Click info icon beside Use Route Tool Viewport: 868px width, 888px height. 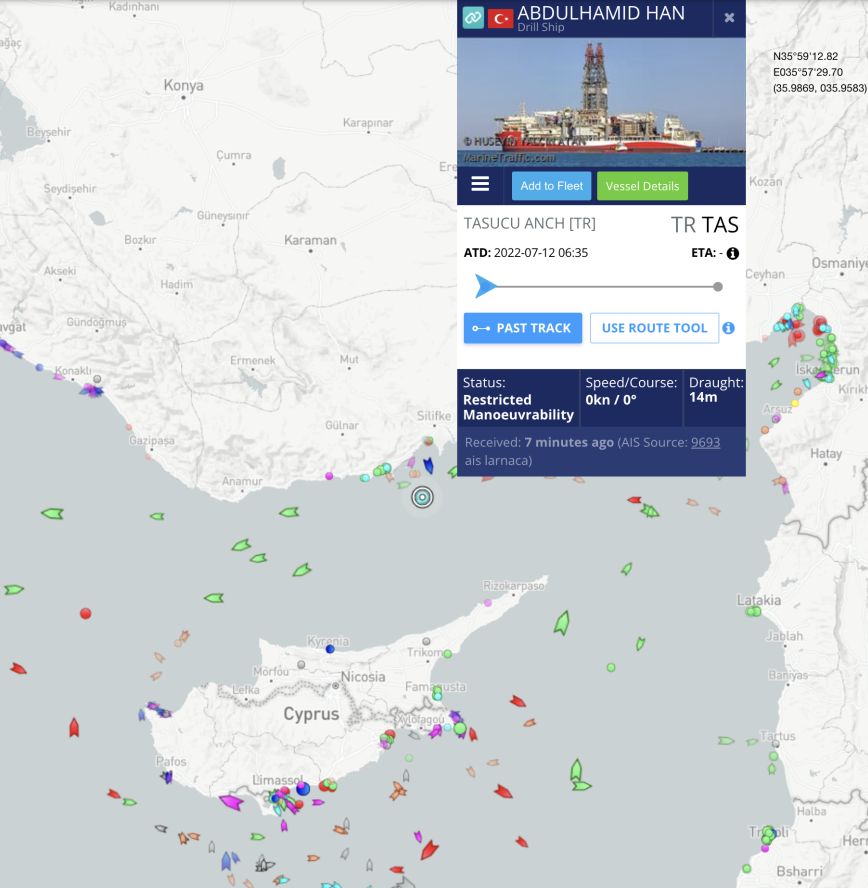728,328
